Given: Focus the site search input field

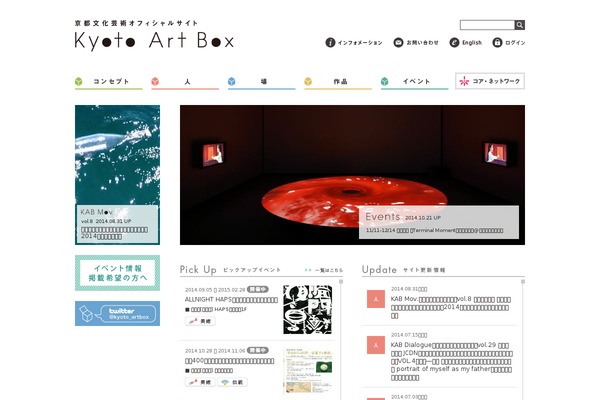Looking at the screenshot, I should (487, 25).
